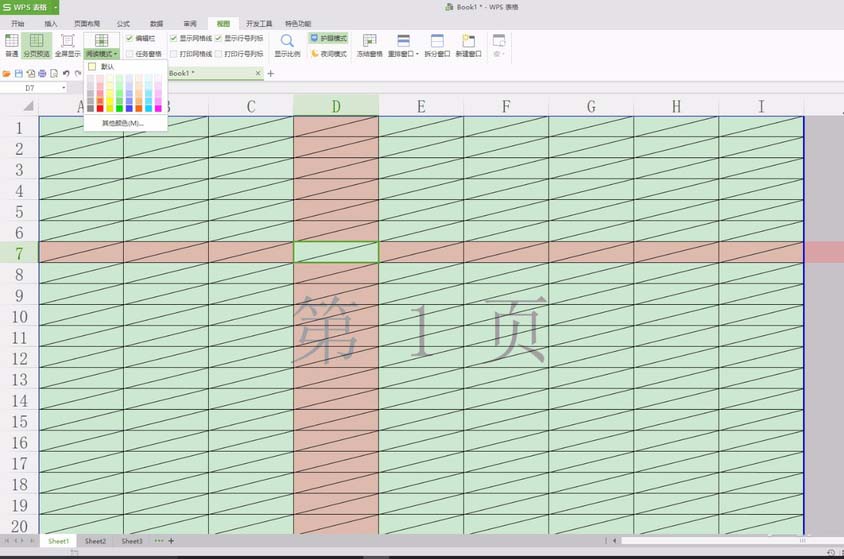Click the Freeze Panes (冻结窗格) icon

(369, 44)
